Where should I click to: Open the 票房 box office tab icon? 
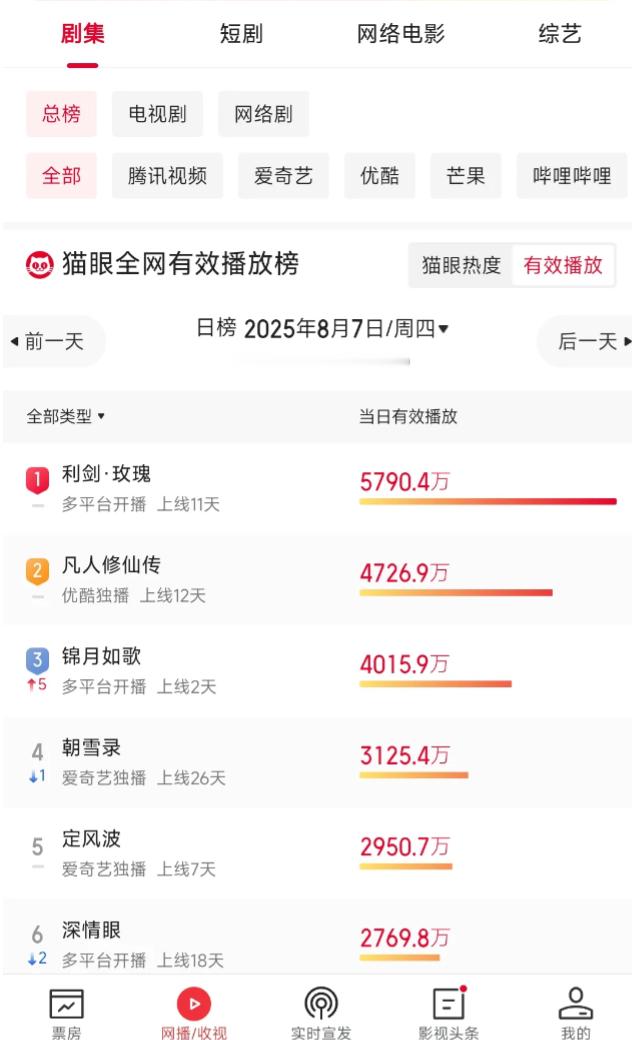pos(66,1004)
